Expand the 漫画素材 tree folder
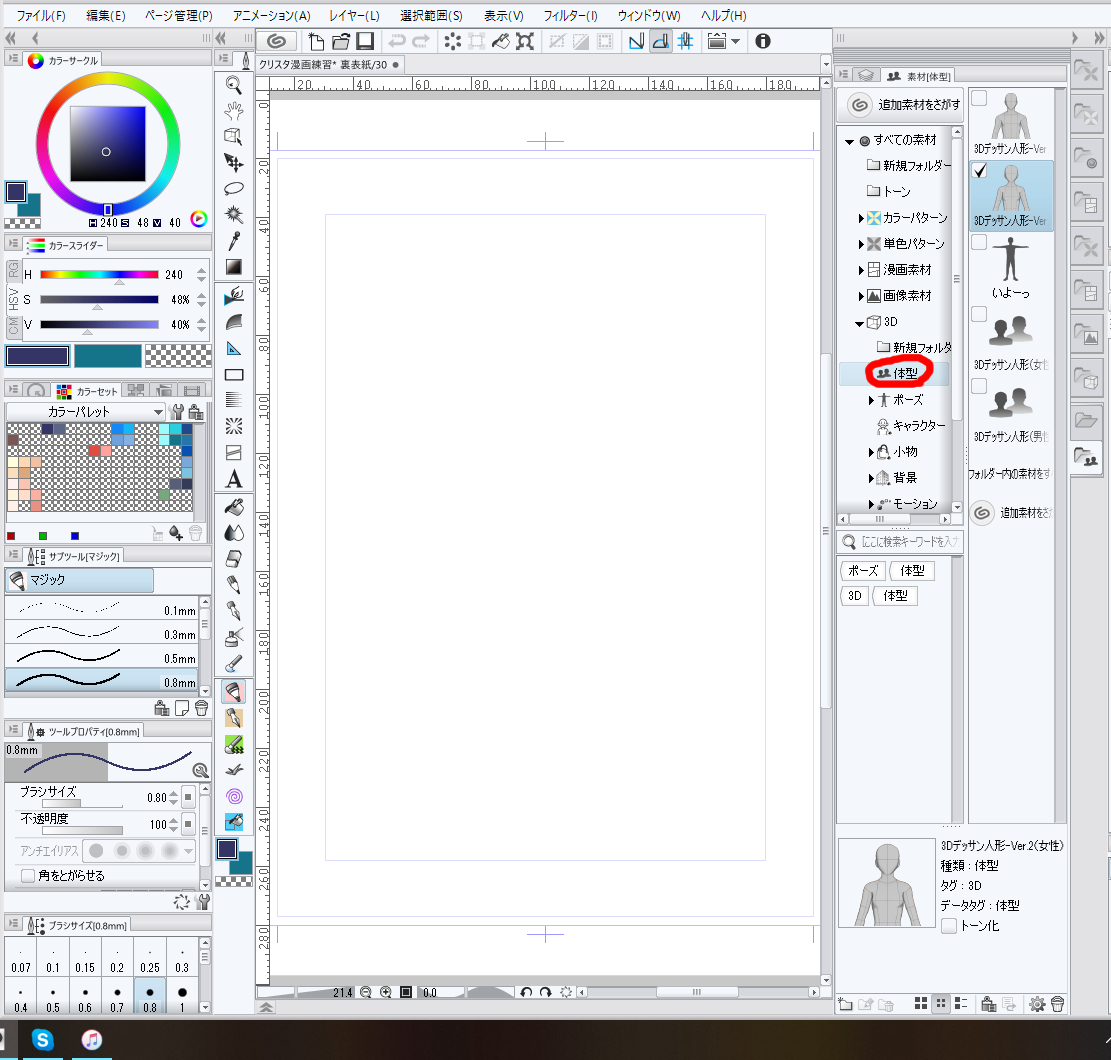 pos(861,270)
